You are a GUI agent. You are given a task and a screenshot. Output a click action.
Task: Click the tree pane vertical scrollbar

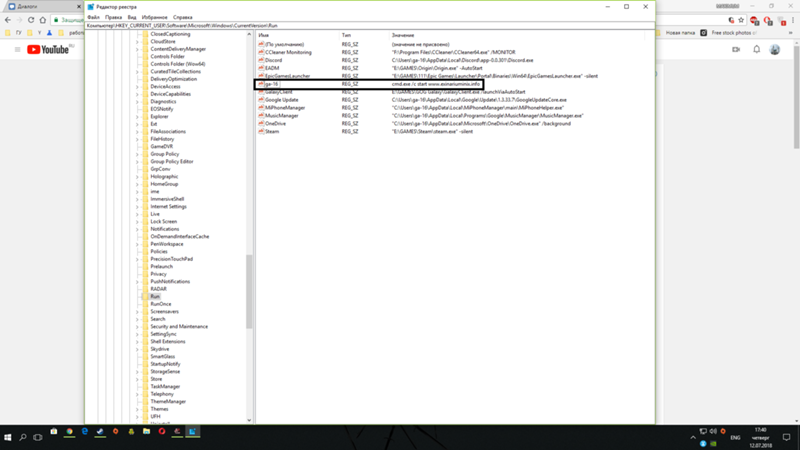click(249, 292)
